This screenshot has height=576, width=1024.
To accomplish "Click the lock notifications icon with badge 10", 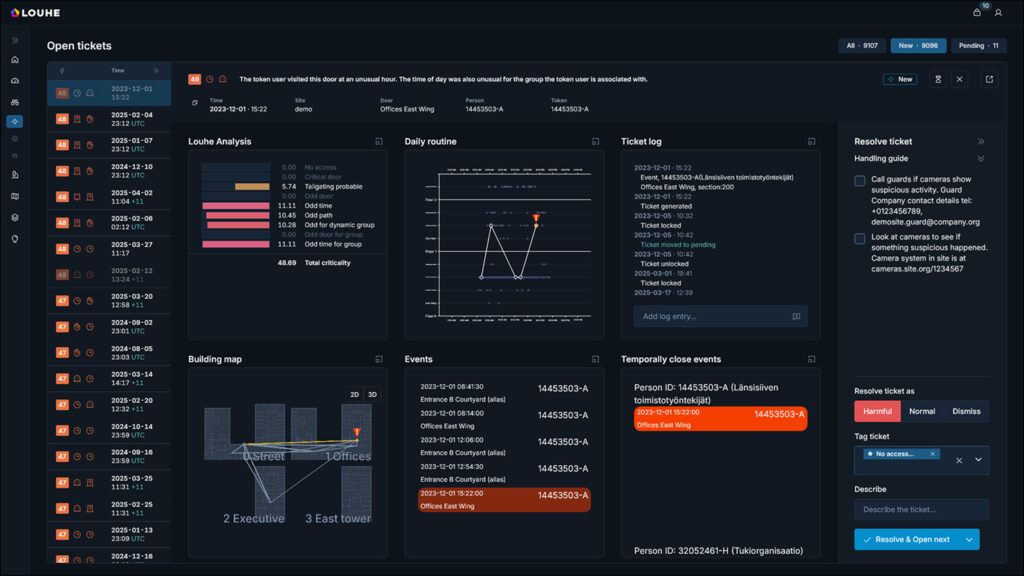I will [x=977, y=12].
